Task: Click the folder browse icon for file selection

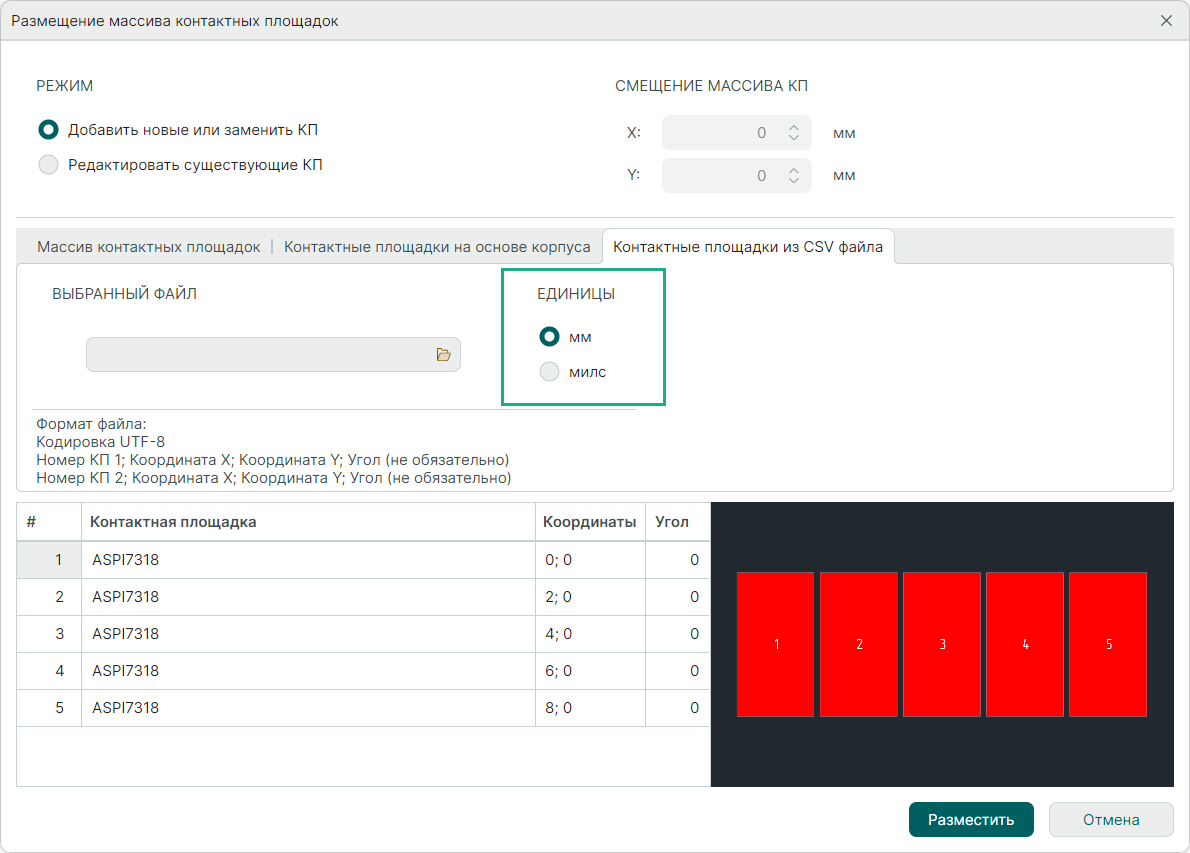Action: pos(444,355)
